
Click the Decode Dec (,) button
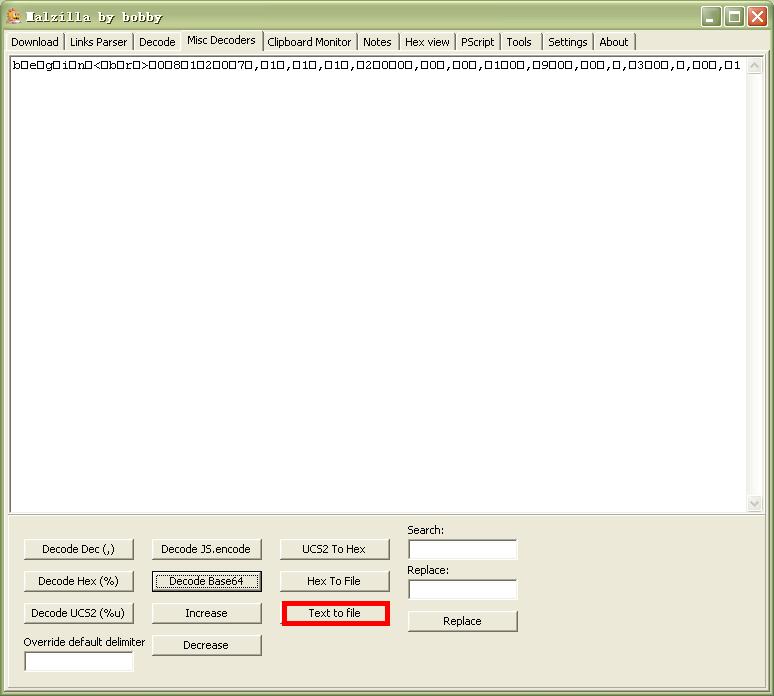78,549
